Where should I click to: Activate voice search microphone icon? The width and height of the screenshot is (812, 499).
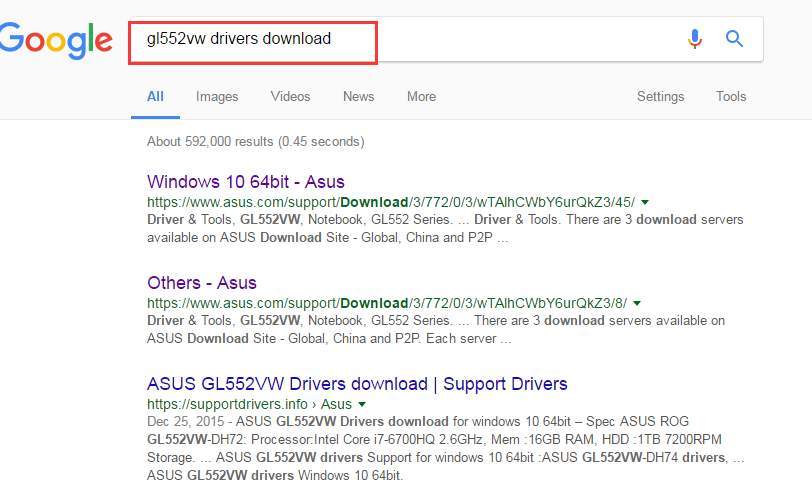(x=695, y=39)
